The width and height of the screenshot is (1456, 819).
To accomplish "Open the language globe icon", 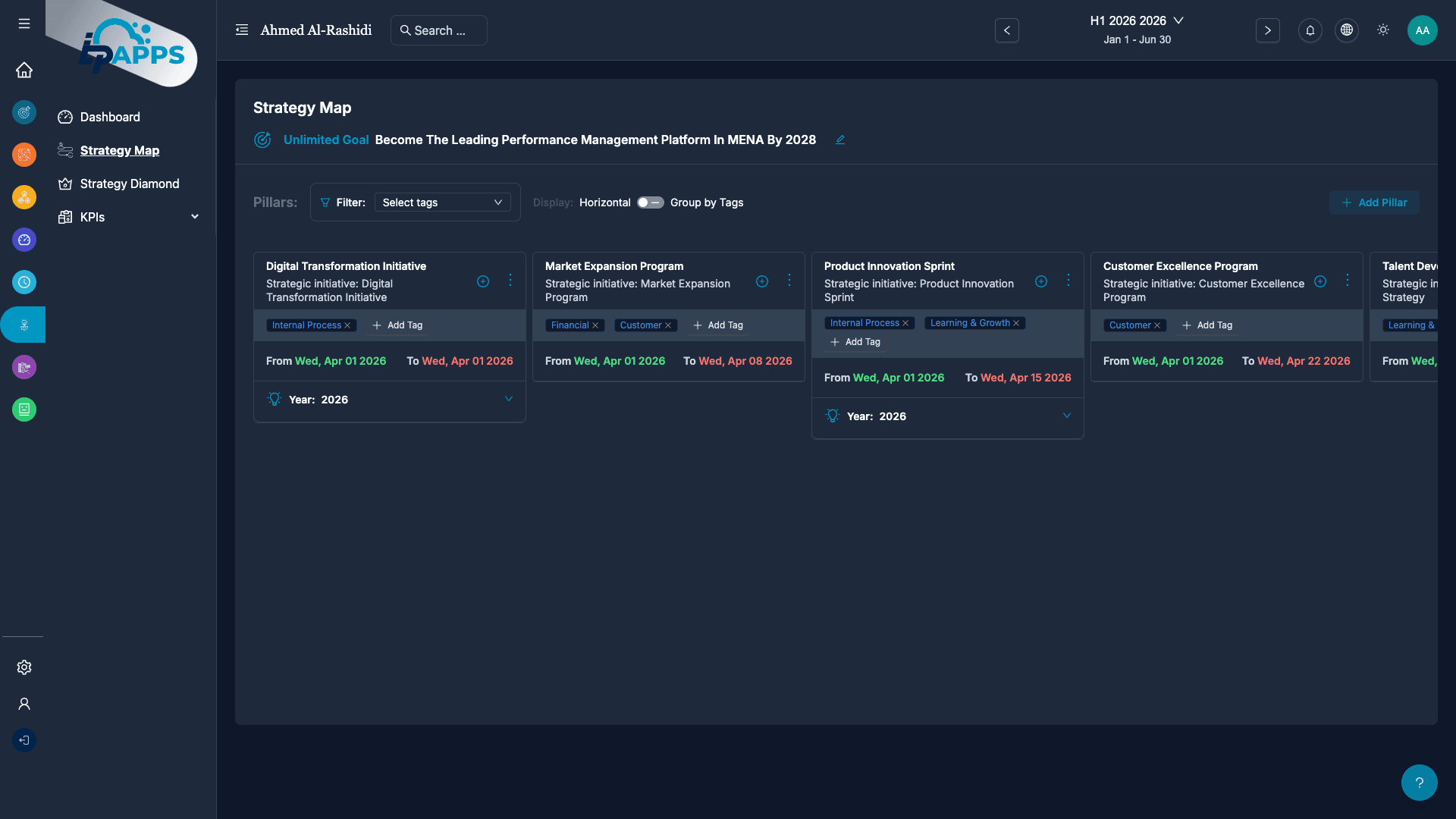I will click(x=1346, y=30).
